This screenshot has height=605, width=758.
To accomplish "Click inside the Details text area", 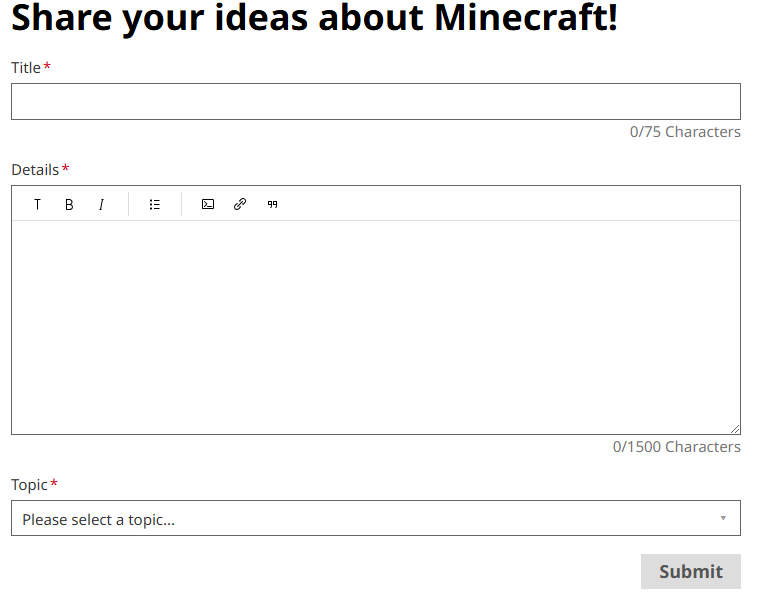I will tap(375, 327).
